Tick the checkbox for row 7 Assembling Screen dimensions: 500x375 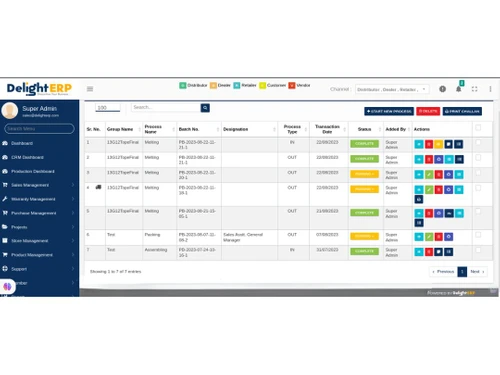click(x=478, y=250)
